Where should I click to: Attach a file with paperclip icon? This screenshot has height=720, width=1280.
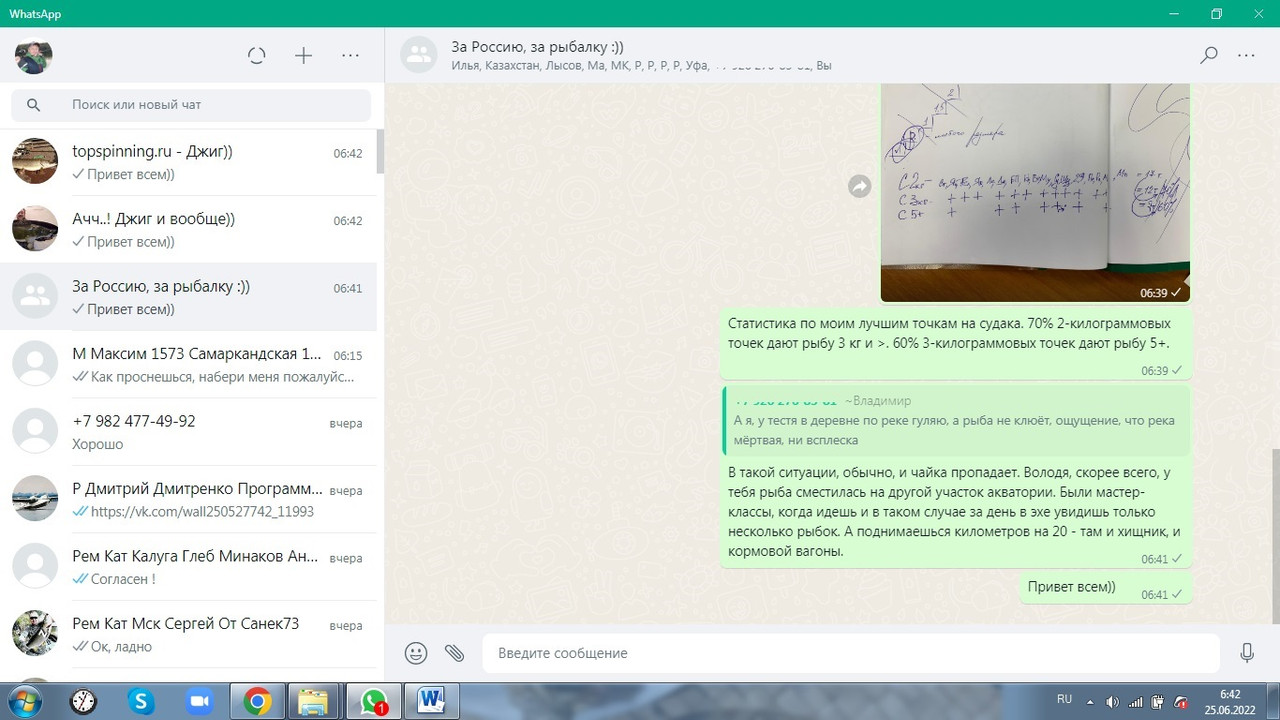(x=455, y=653)
